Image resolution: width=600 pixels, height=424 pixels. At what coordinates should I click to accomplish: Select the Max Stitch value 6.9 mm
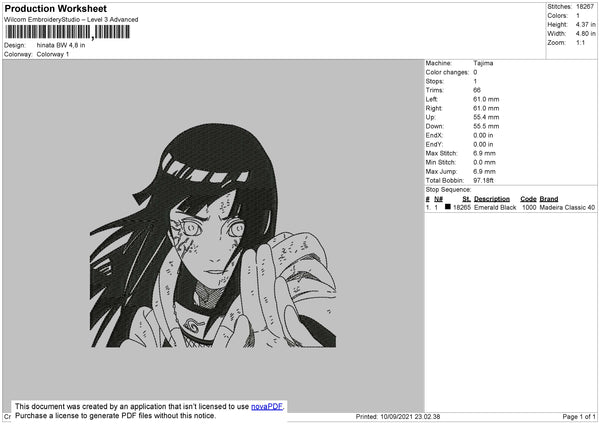(484, 153)
